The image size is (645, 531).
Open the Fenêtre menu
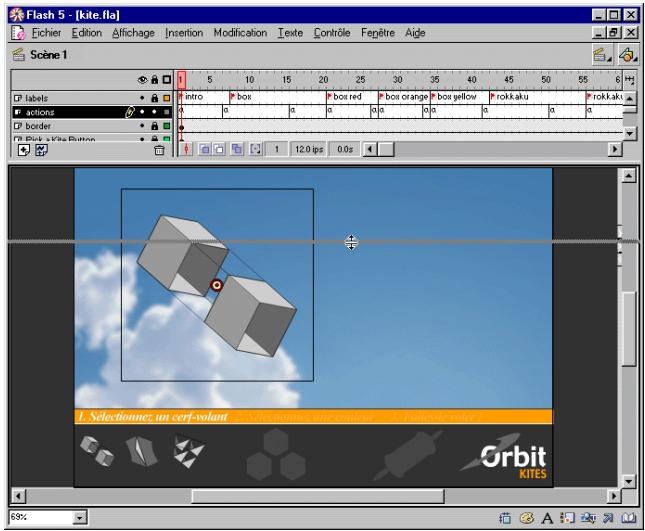(x=378, y=33)
